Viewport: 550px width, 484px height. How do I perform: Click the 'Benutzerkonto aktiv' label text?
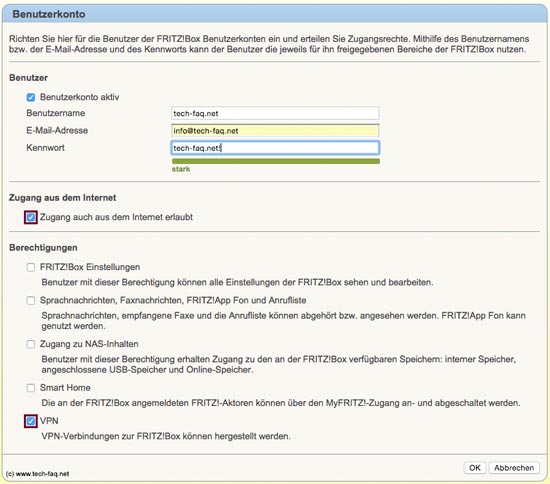80,97
